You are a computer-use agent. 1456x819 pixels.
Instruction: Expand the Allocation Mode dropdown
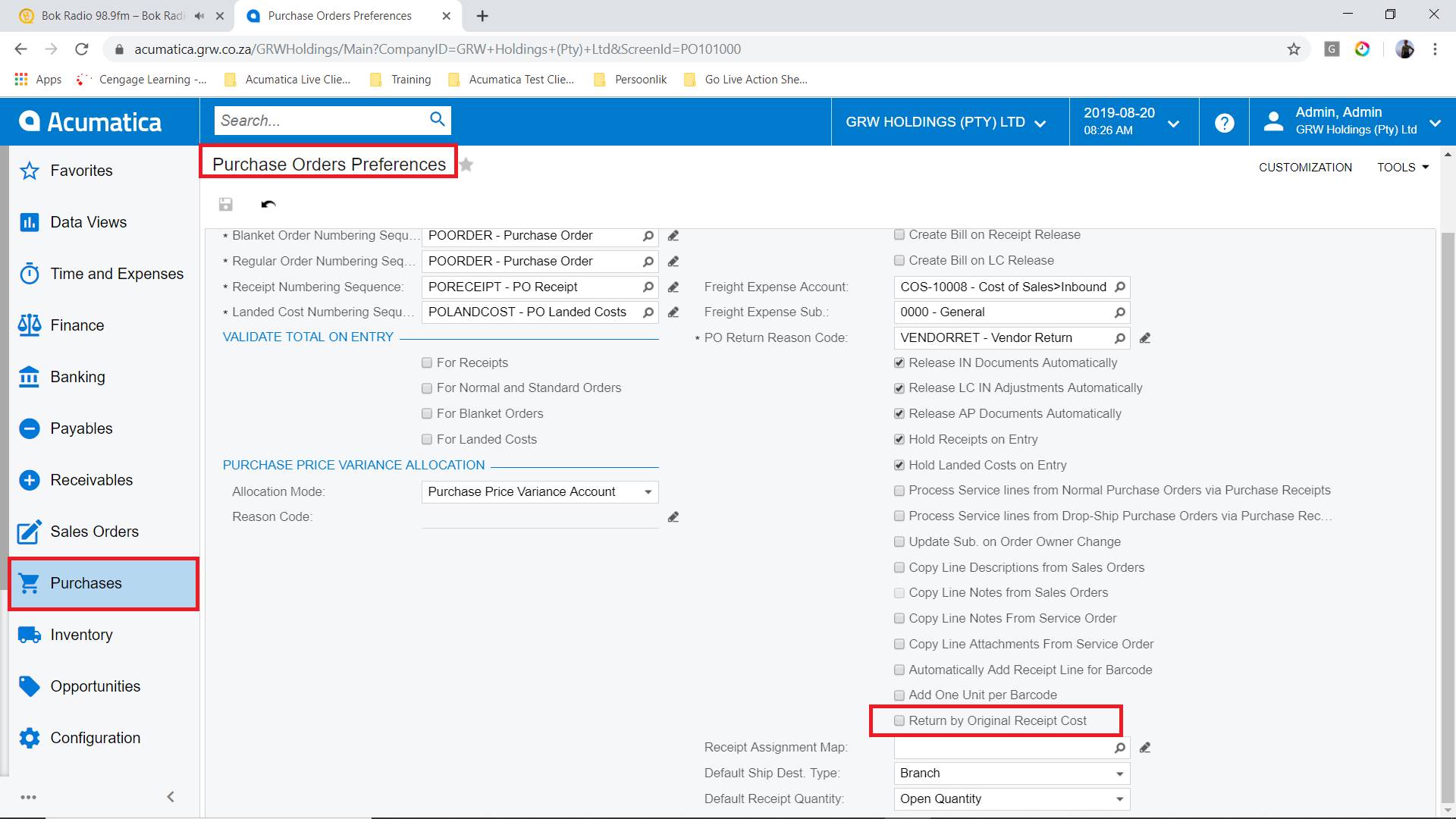[x=648, y=492]
